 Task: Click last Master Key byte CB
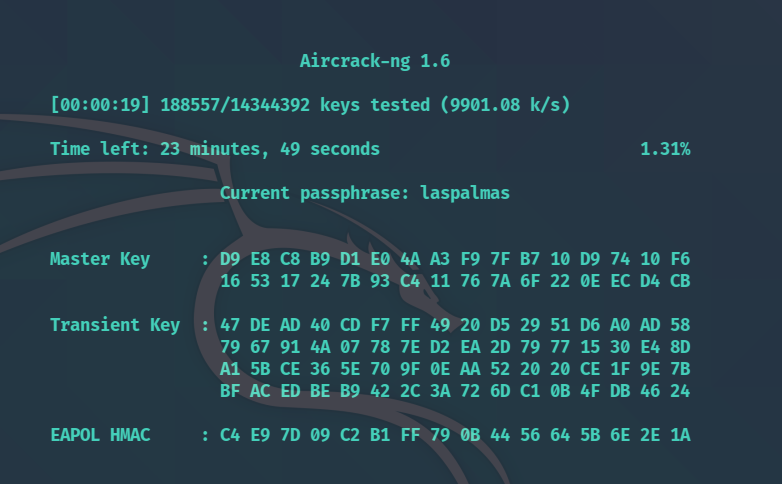[680, 281]
